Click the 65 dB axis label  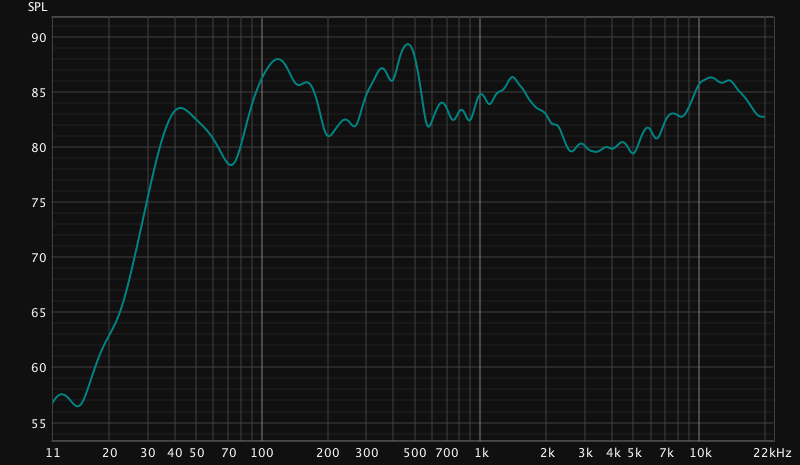coord(39,313)
